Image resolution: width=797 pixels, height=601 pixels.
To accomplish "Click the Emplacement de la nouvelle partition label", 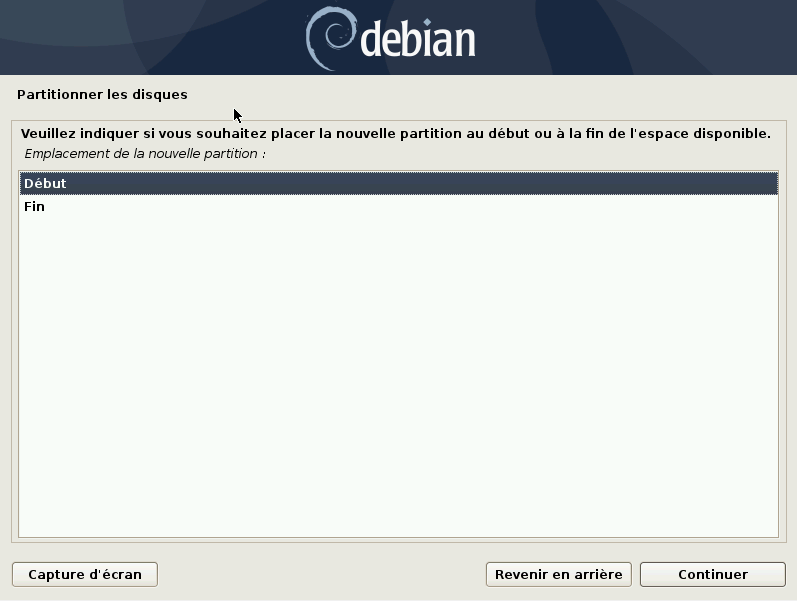I will click(x=145, y=154).
